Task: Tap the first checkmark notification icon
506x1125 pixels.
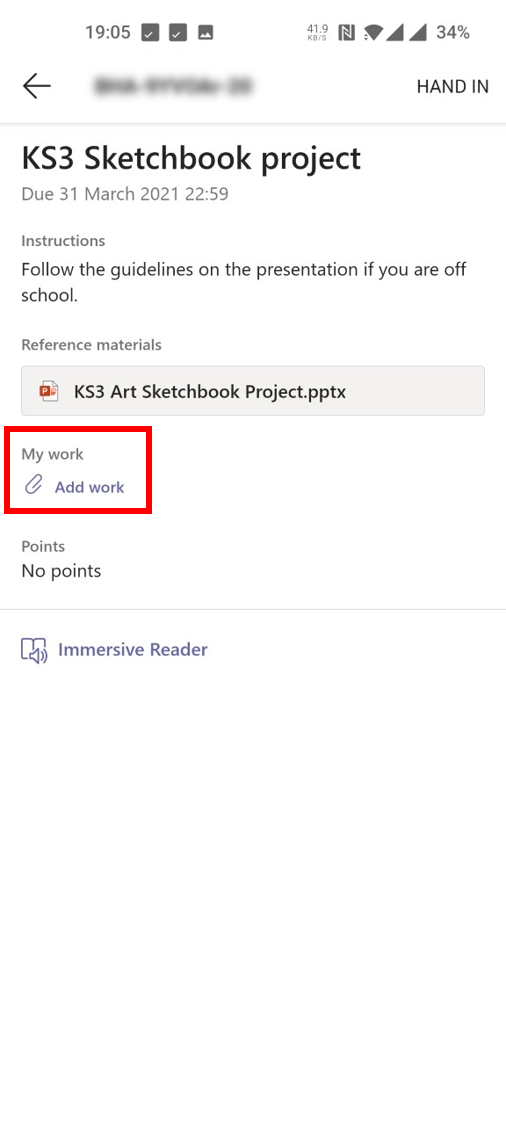Action: tap(150, 32)
